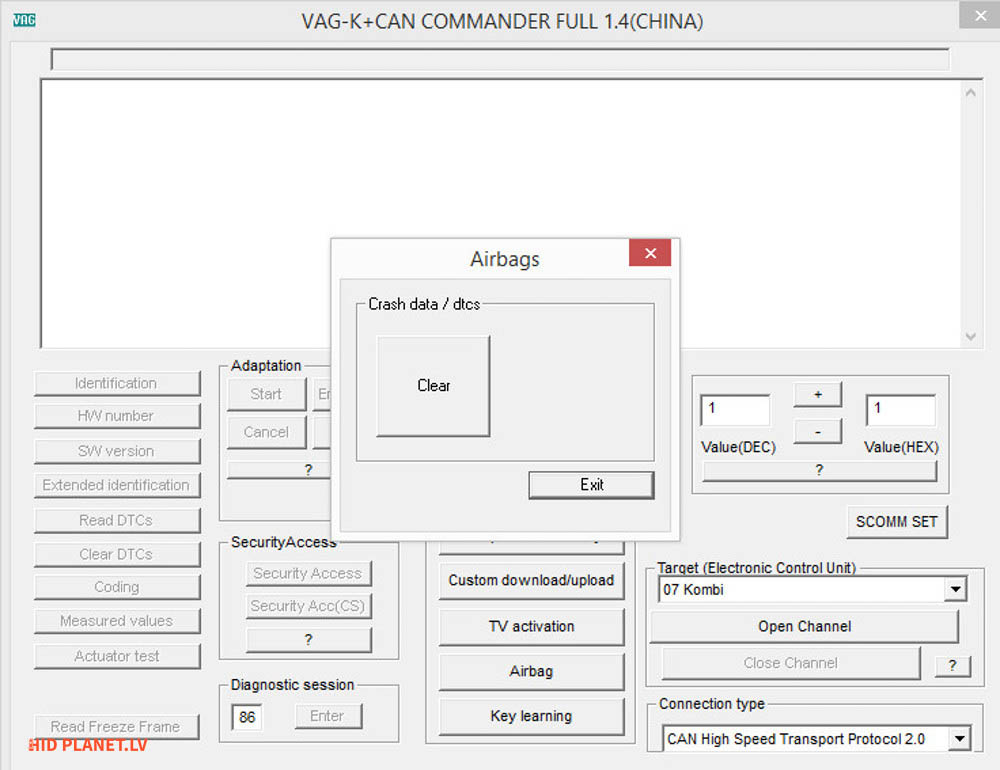Click the SW version button

pyautogui.click(x=117, y=451)
